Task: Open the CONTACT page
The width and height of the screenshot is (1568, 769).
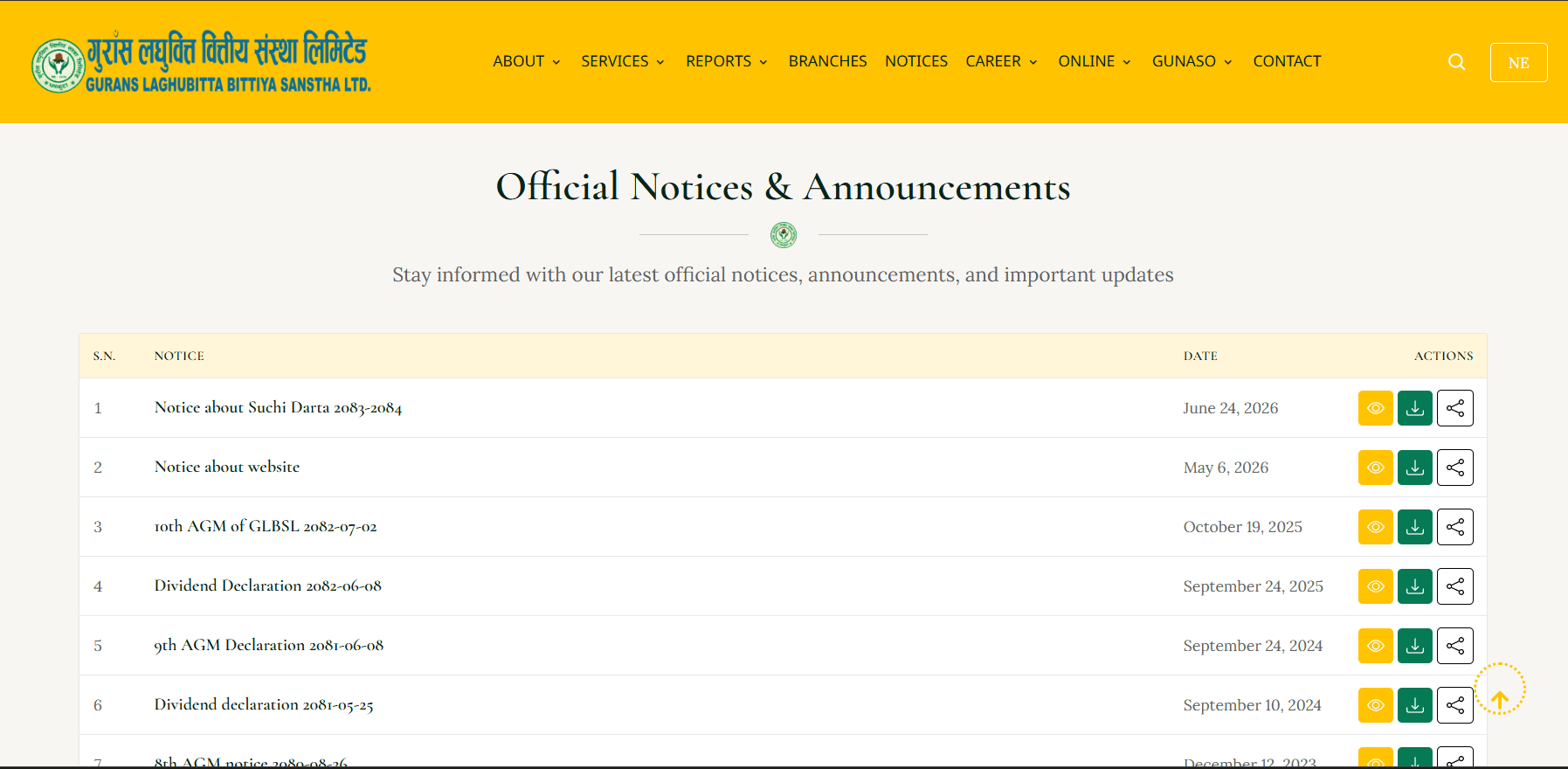Action: point(1287,61)
